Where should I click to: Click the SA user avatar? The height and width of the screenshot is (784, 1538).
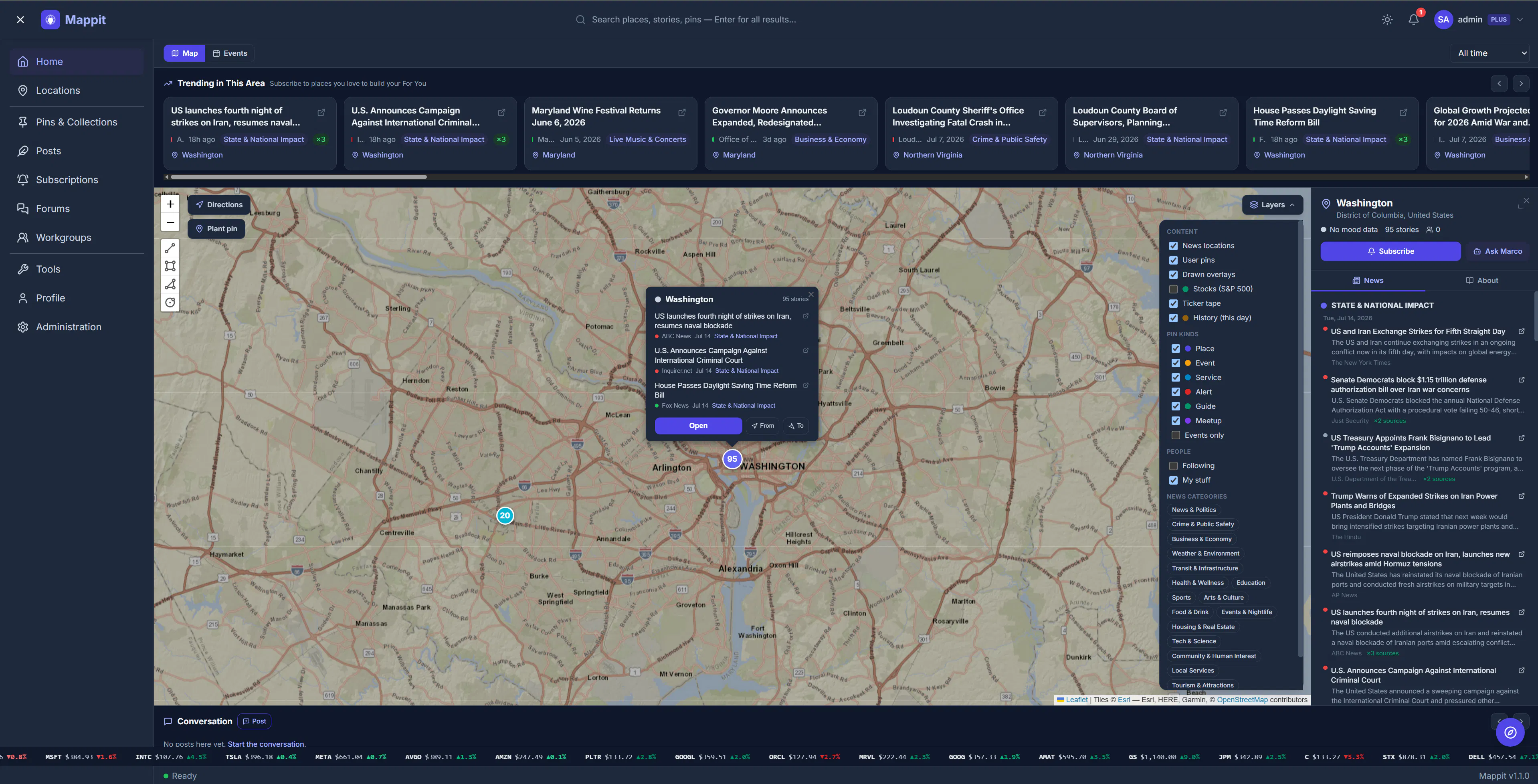[x=1443, y=20]
